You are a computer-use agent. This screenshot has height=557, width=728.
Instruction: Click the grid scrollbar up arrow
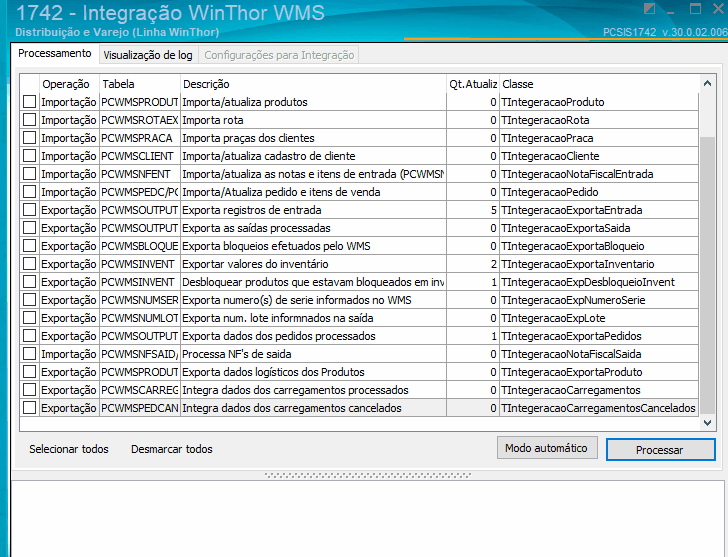707,84
